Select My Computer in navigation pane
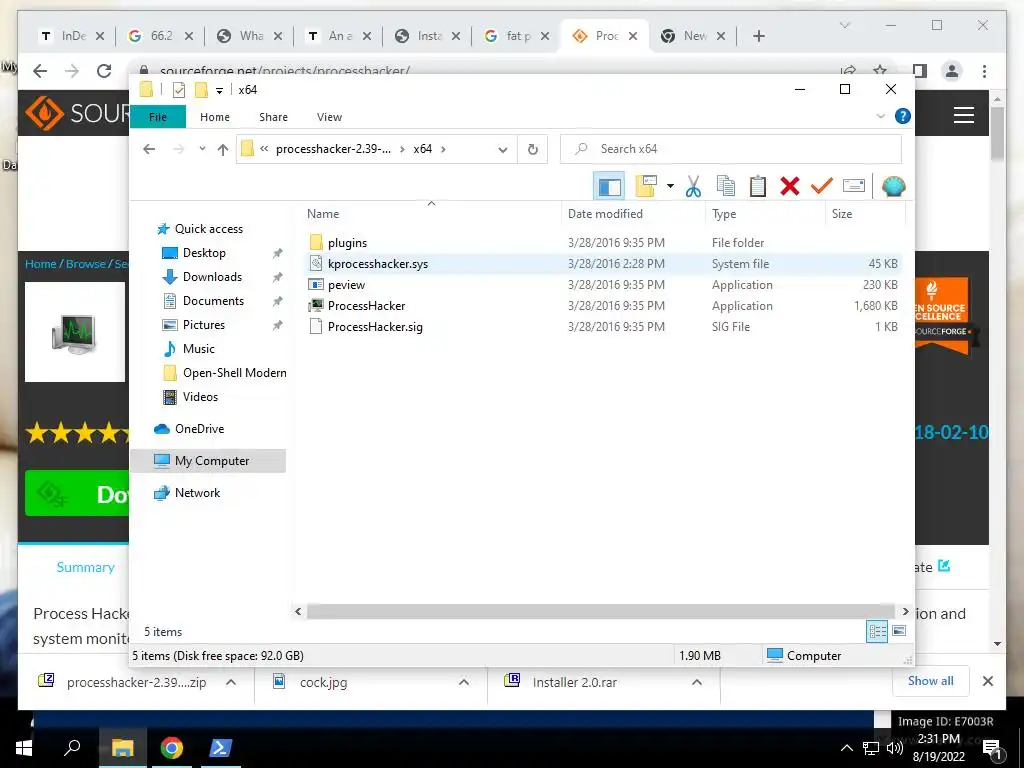Image resolution: width=1024 pixels, height=768 pixels. click(x=212, y=461)
